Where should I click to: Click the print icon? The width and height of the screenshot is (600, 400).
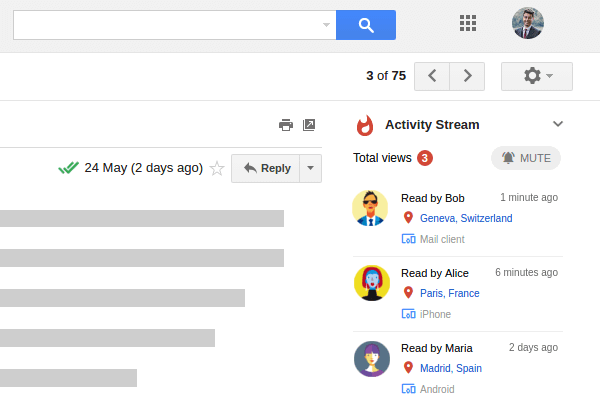[x=286, y=125]
